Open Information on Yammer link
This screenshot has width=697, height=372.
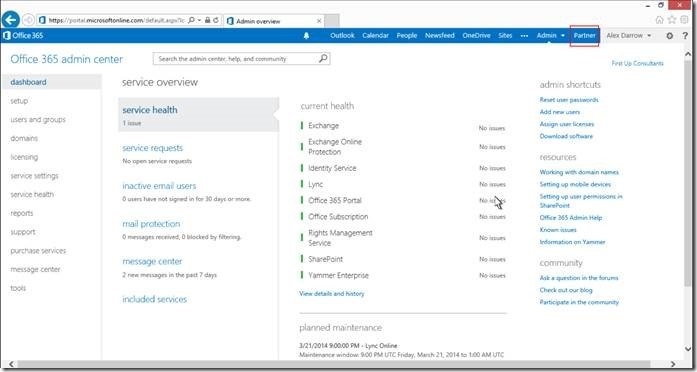[573, 242]
